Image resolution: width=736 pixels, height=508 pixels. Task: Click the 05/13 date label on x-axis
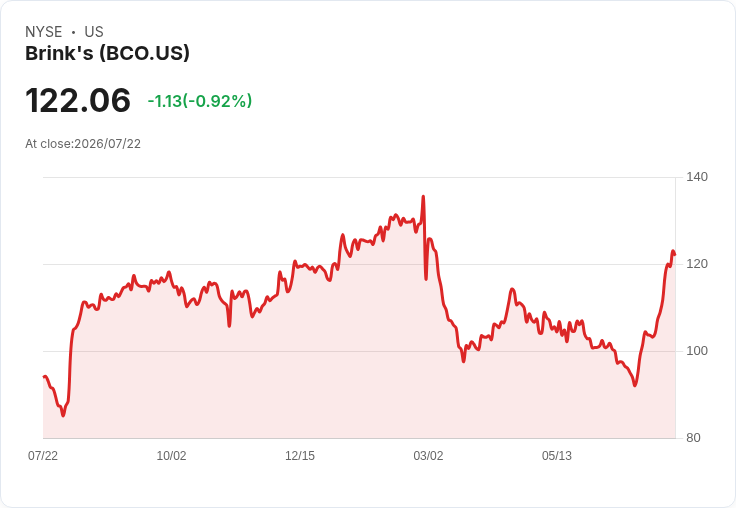point(557,455)
